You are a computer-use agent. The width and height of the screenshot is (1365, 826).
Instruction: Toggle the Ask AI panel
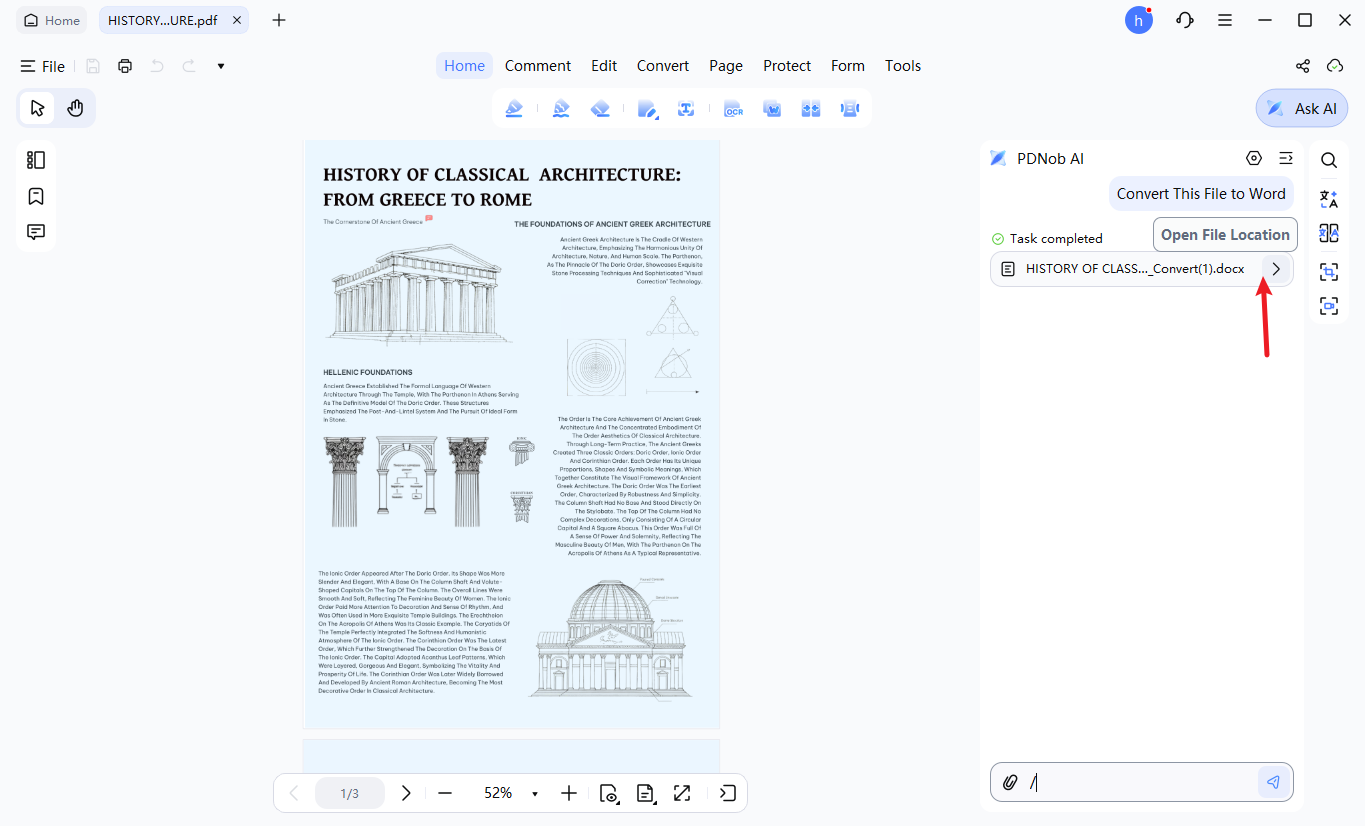coord(1302,108)
